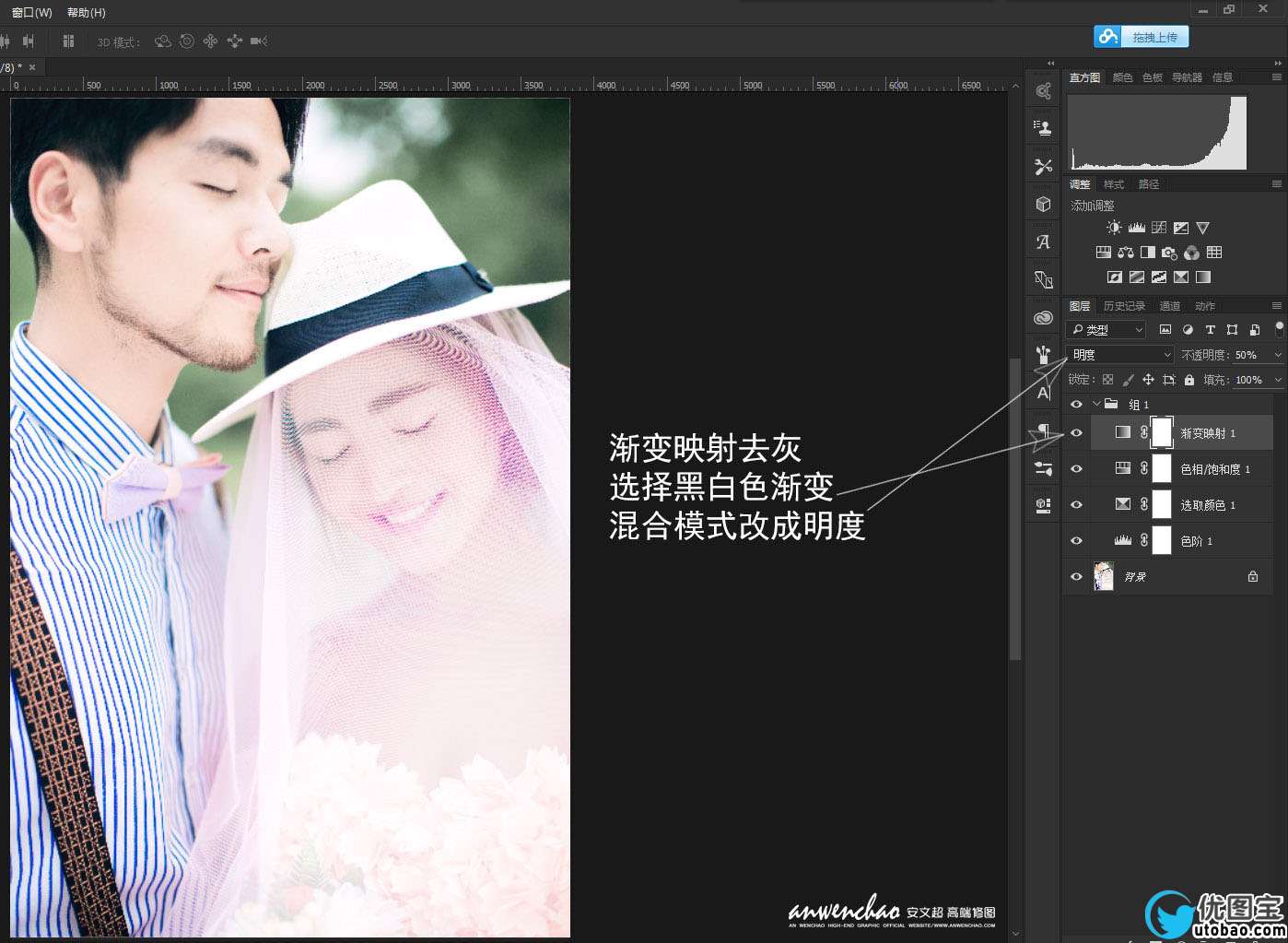Toggle the layer filter on/off switch
Screen dimensions: 1288x943
coord(1279,328)
